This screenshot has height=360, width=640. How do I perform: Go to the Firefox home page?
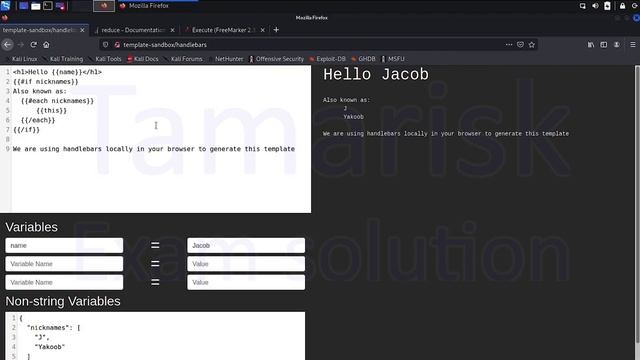[x=46, y=45]
